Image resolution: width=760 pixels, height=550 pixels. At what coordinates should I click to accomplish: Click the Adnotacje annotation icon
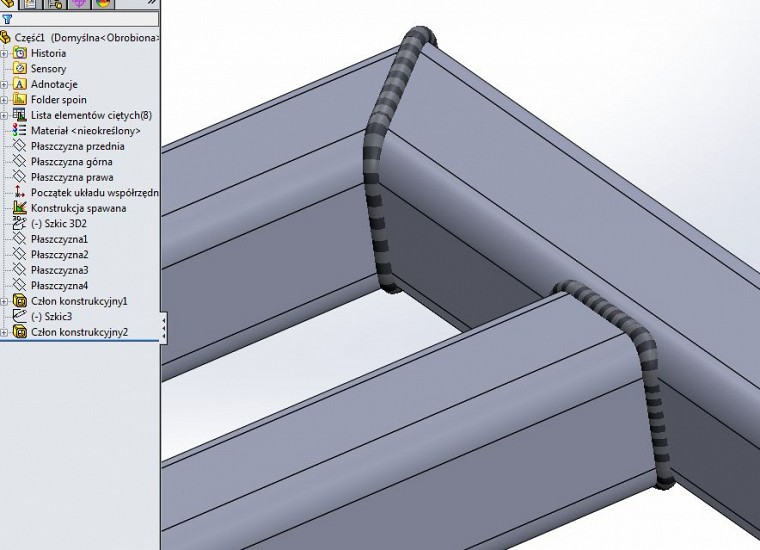[x=20, y=84]
